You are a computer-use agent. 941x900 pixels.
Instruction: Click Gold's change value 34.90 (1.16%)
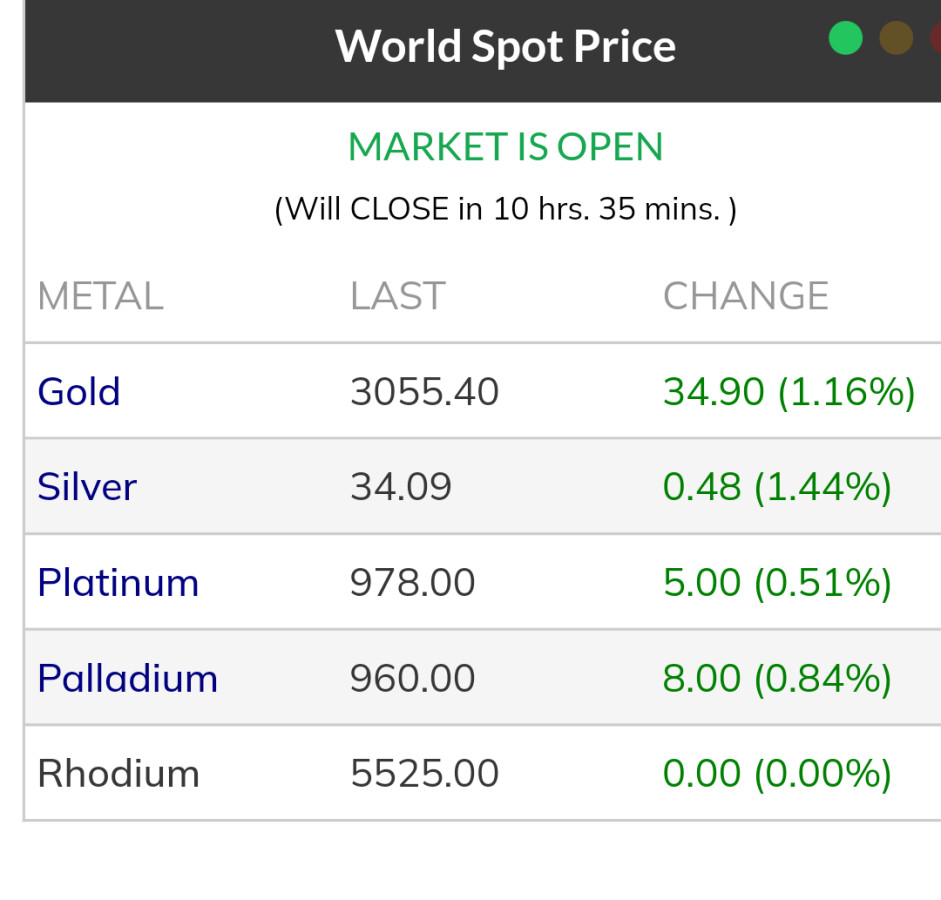pos(789,391)
